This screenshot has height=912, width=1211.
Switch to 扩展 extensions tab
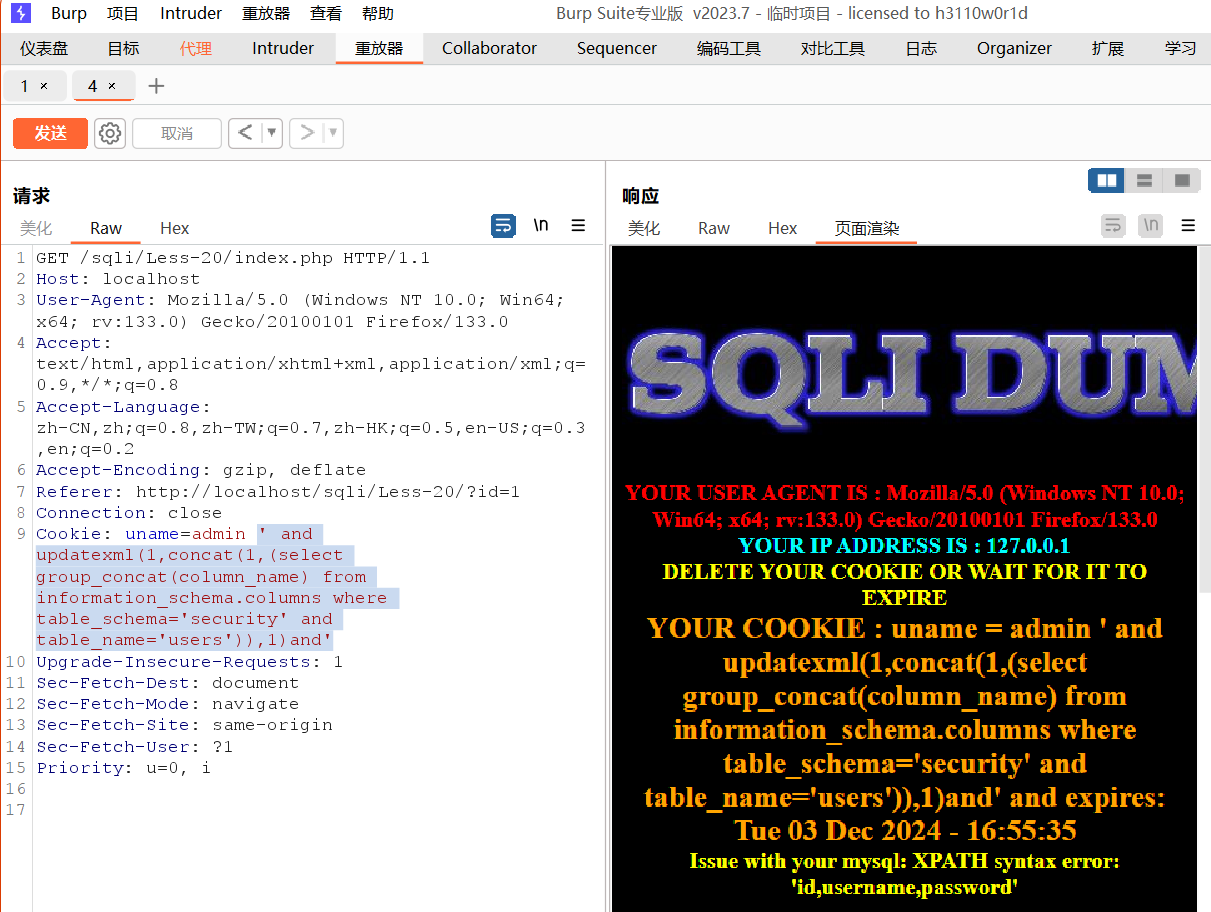(1108, 48)
